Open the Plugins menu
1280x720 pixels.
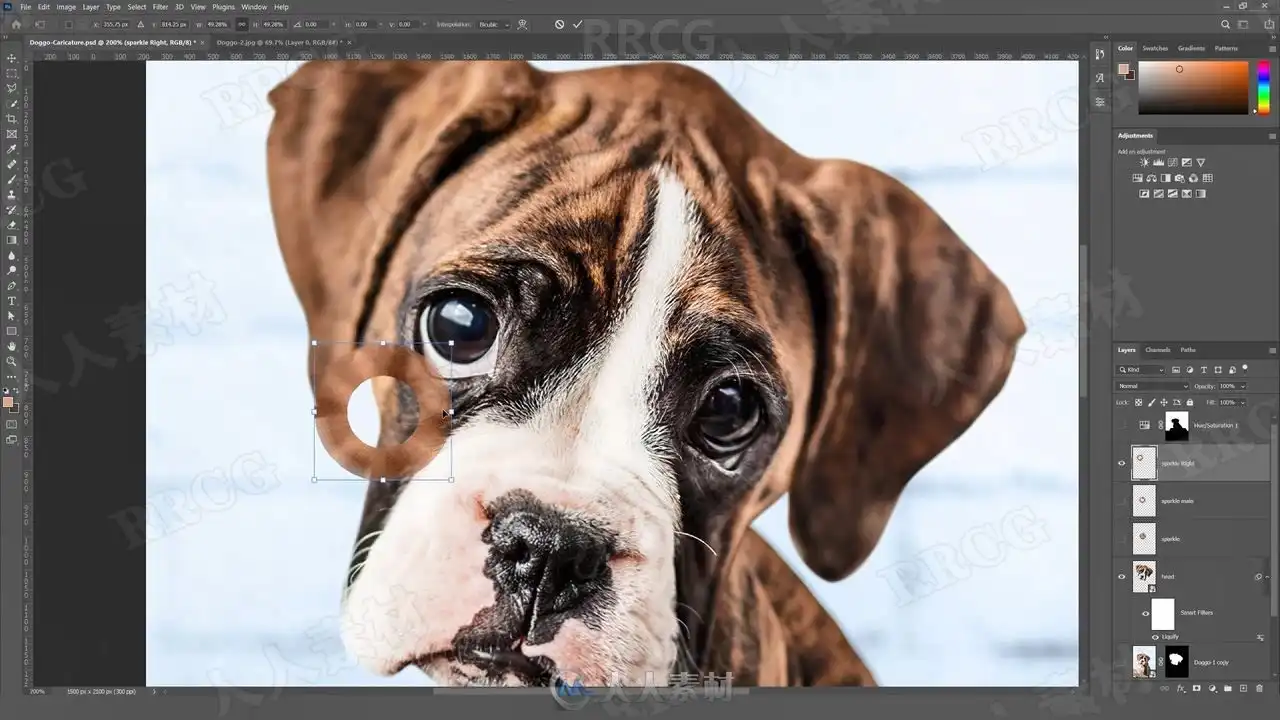click(223, 7)
